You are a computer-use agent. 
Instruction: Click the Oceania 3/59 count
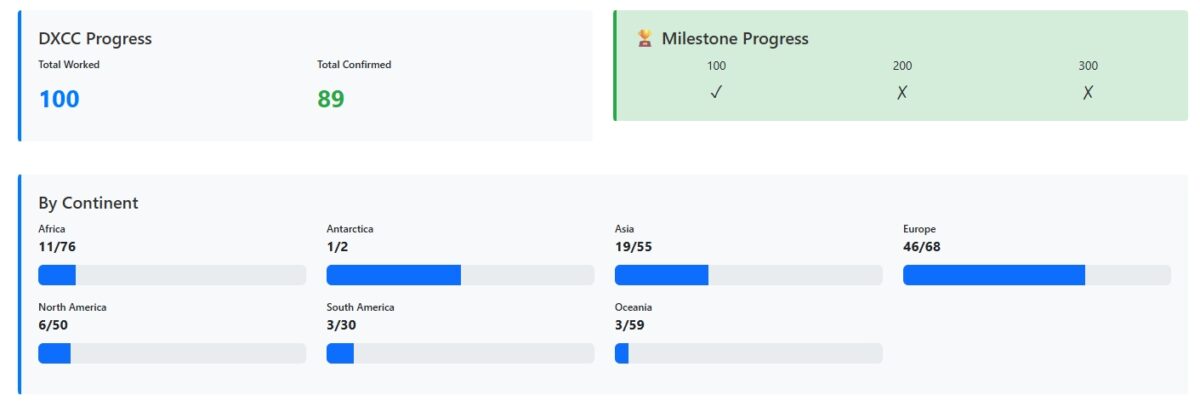pos(630,325)
